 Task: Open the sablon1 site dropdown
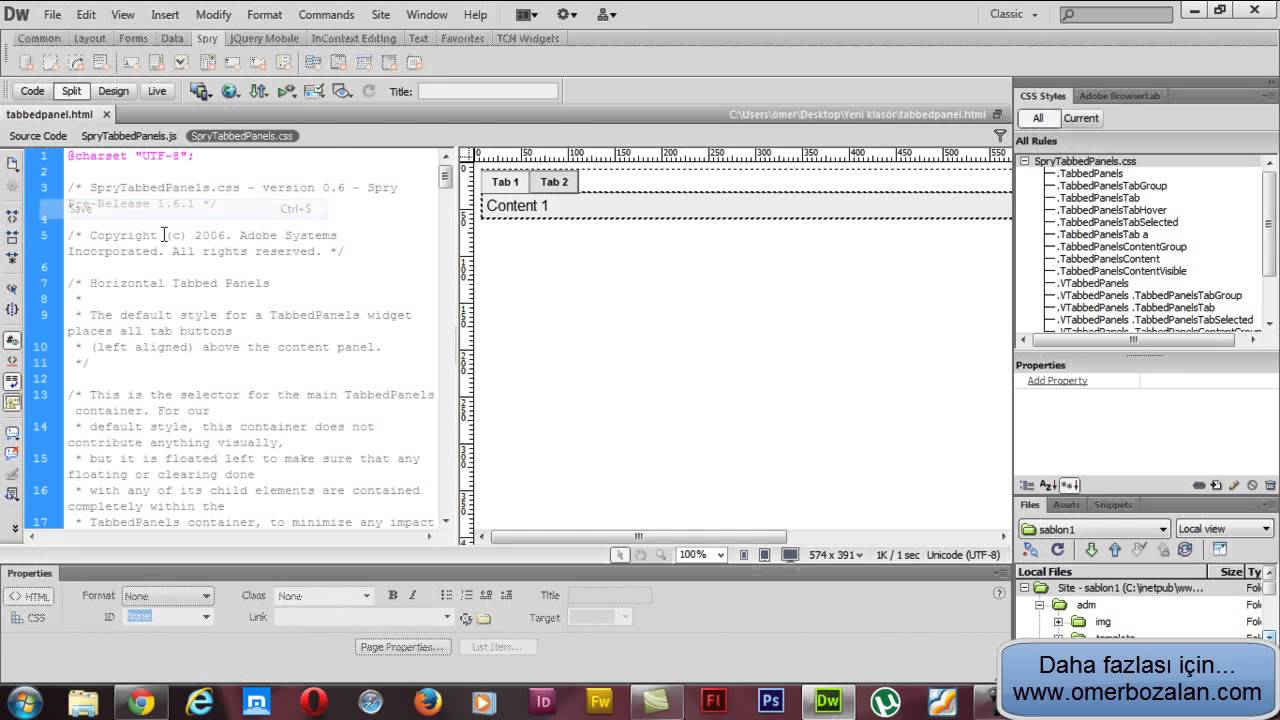pos(1094,529)
